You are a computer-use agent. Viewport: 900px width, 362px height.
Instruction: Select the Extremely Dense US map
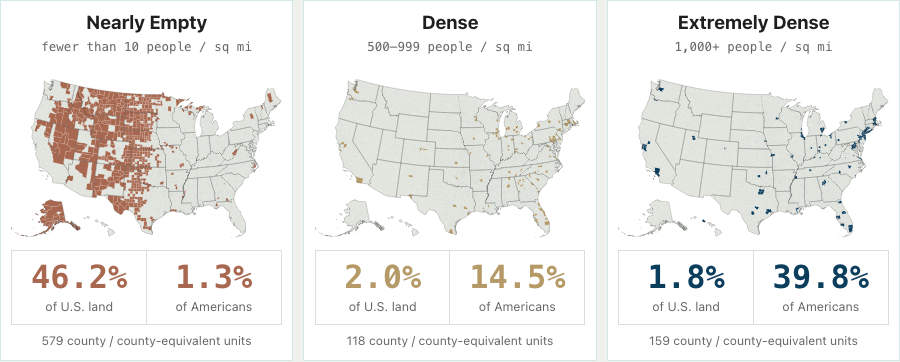click(753, 158)
